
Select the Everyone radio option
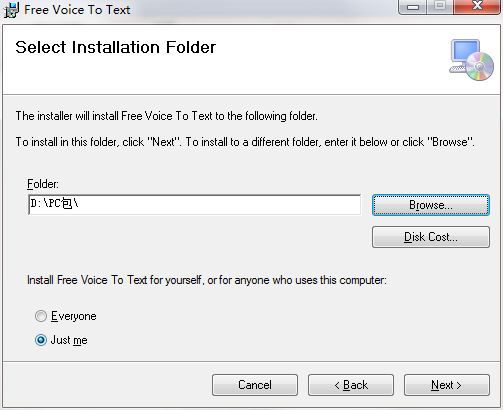[41, 316]
